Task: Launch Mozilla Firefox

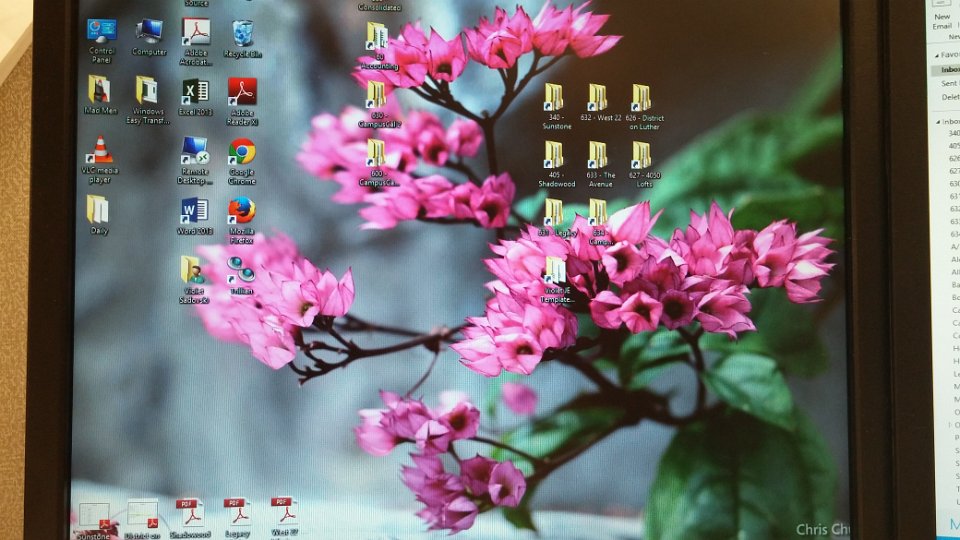Action: click(241, 211)
